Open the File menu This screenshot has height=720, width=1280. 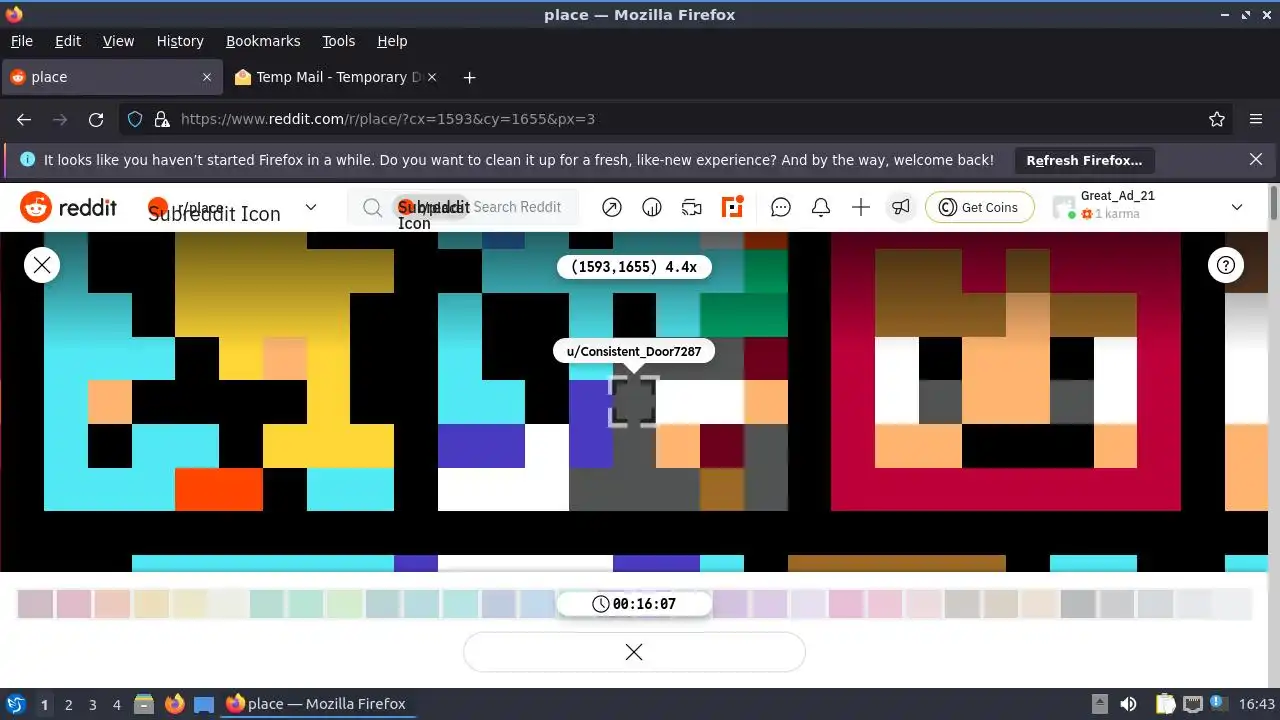click(x=22, y=41)
